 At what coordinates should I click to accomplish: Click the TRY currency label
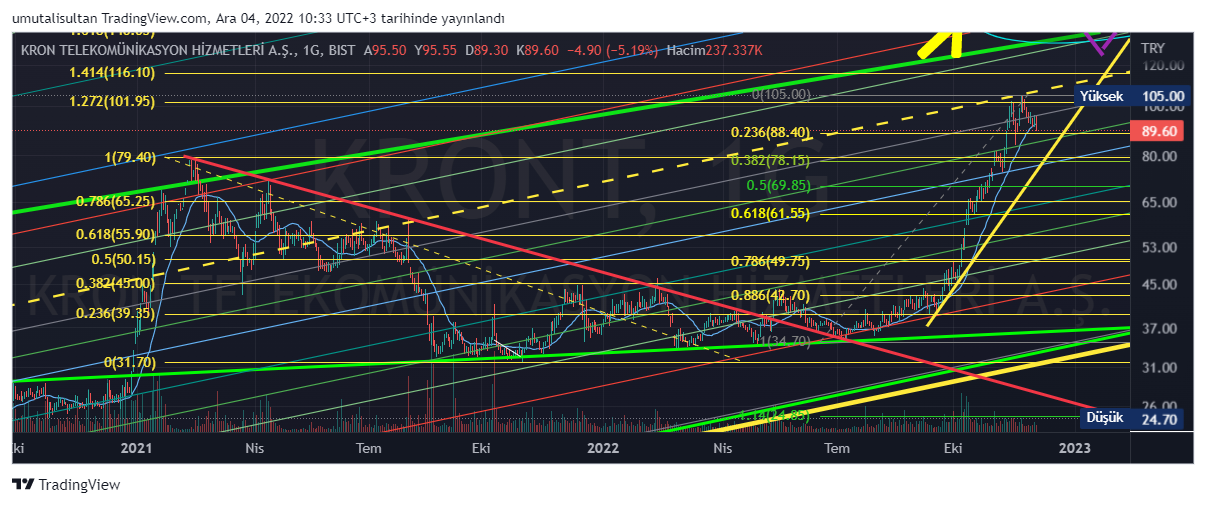click(1153, 48)
